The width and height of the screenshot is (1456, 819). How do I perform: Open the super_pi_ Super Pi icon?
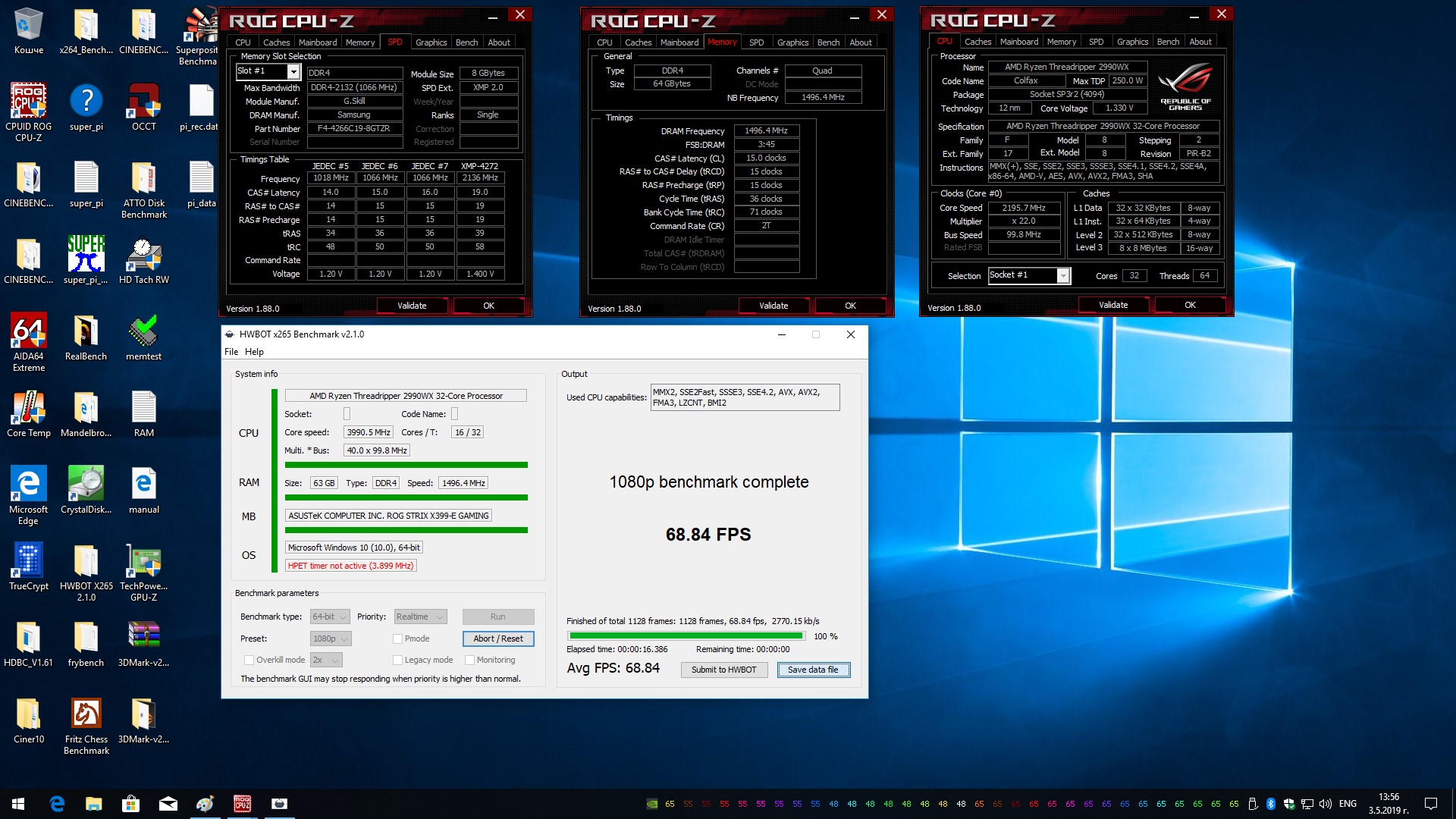click(86, 261)
